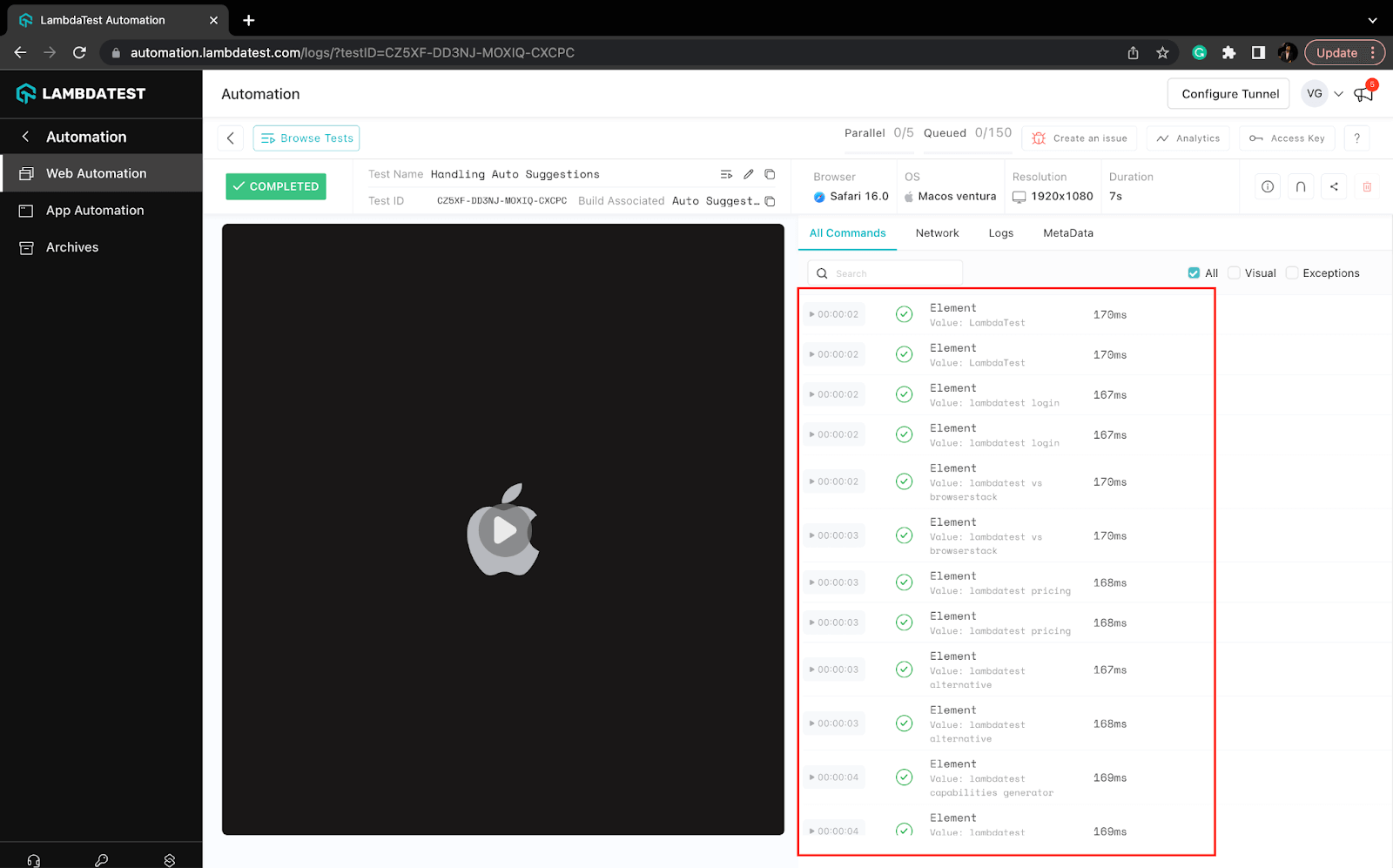
Task: Open the lines icon next to test name
Action: [x=726, y=174]
